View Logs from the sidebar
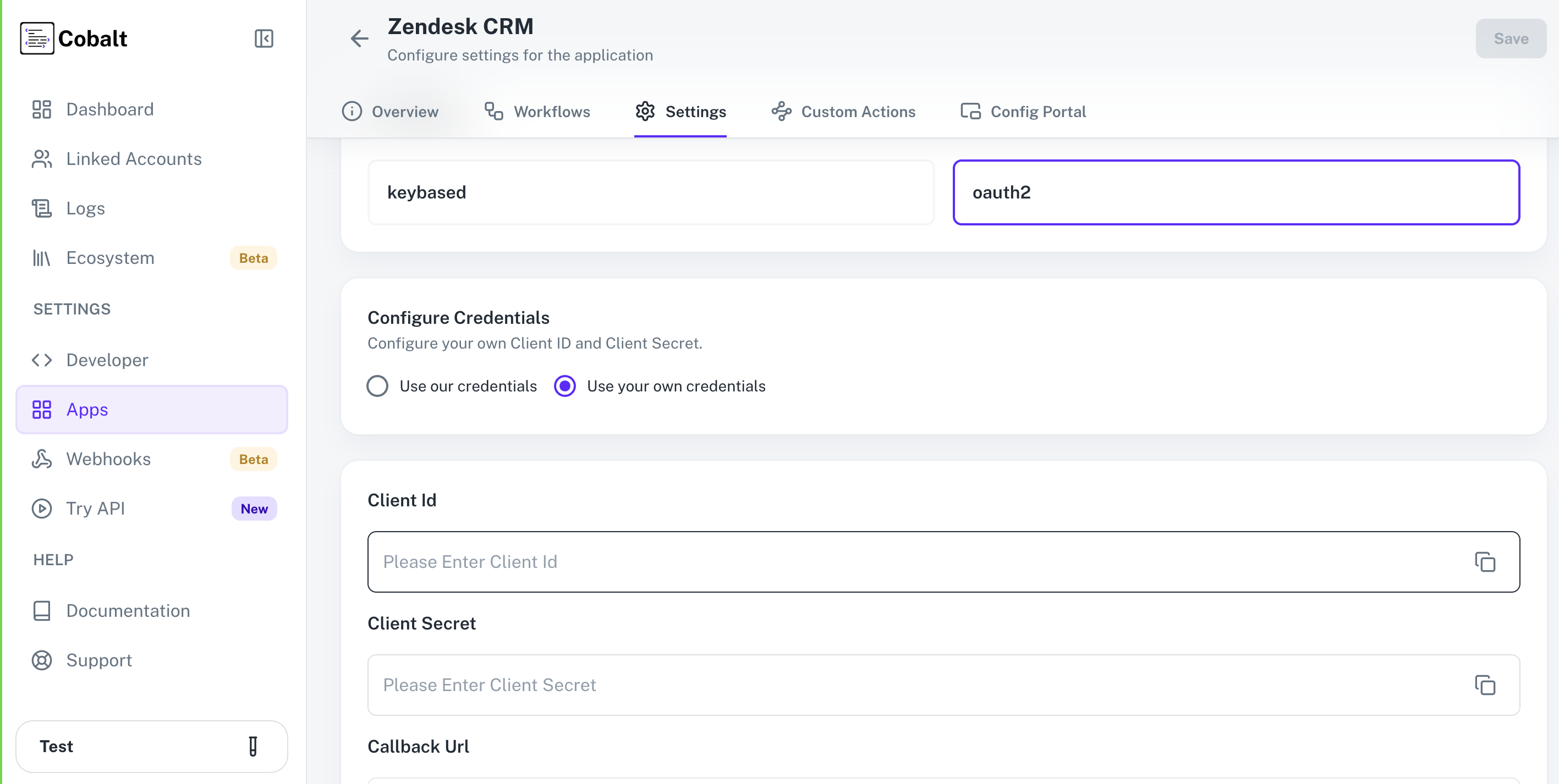This screenshot has width=1559, height=784. click(85, 207)
